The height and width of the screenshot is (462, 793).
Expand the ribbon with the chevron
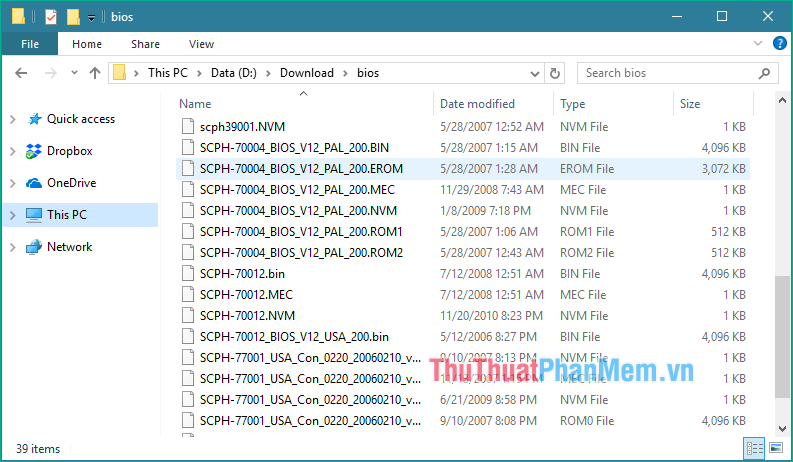(x=757, y=44)
